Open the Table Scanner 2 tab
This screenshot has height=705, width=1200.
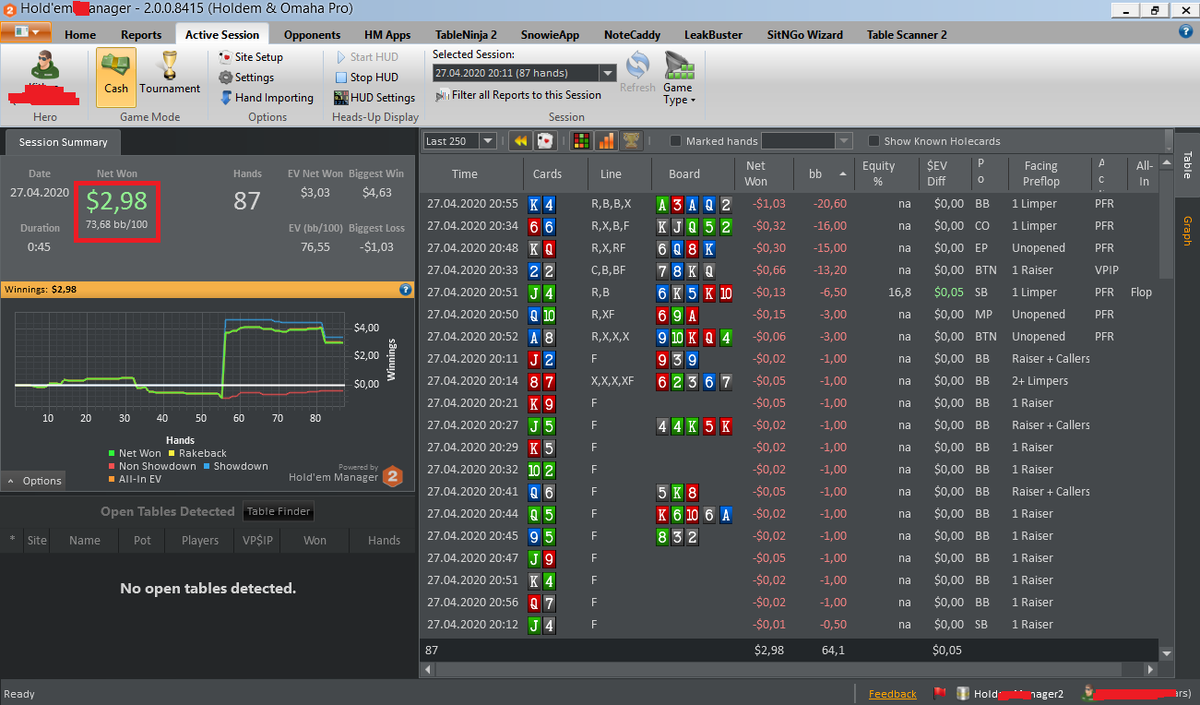click(x=907, y=34)
